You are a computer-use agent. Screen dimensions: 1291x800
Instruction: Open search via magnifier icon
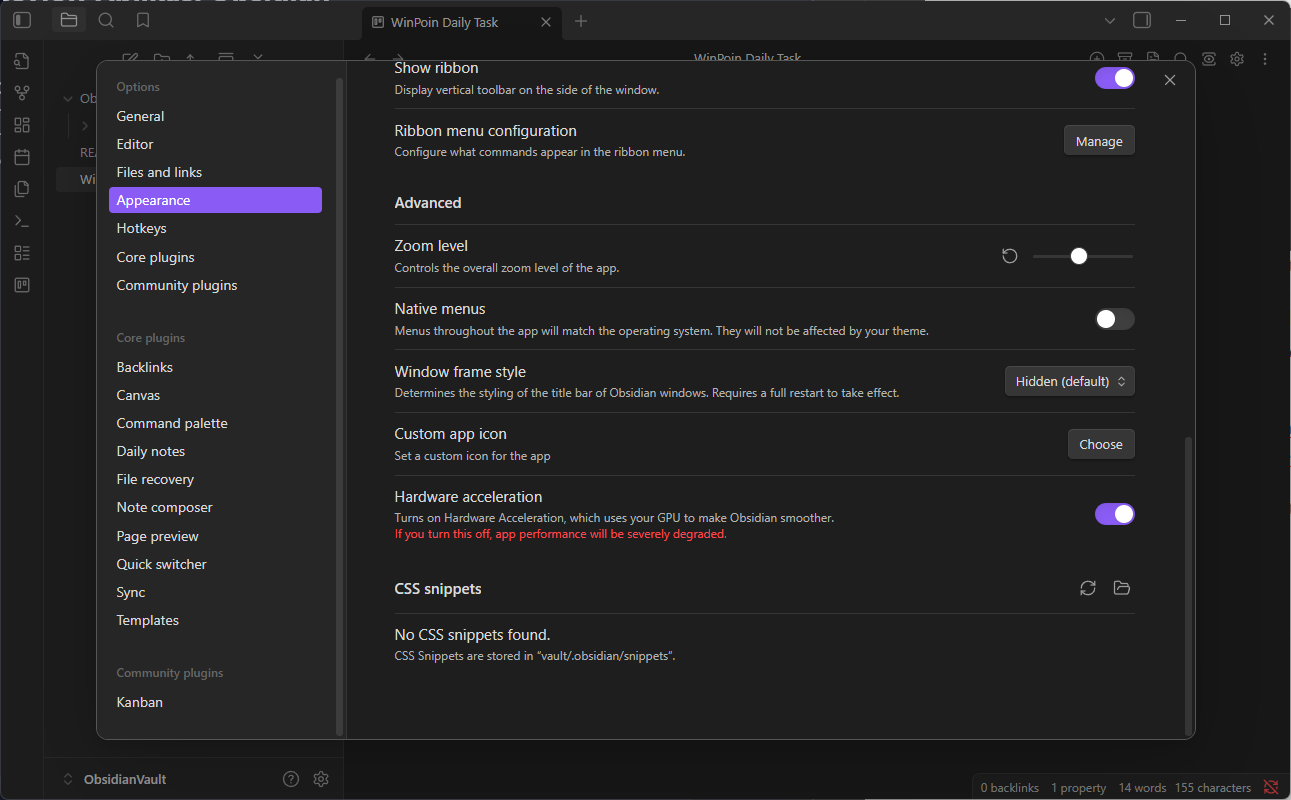106,20
